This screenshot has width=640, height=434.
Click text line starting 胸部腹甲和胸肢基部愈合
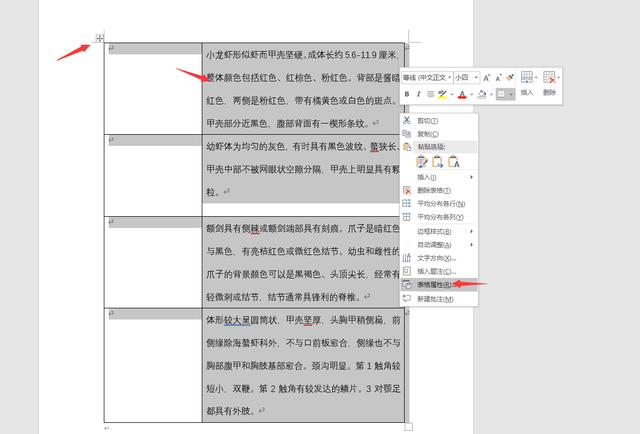click(x=303, y=366)
